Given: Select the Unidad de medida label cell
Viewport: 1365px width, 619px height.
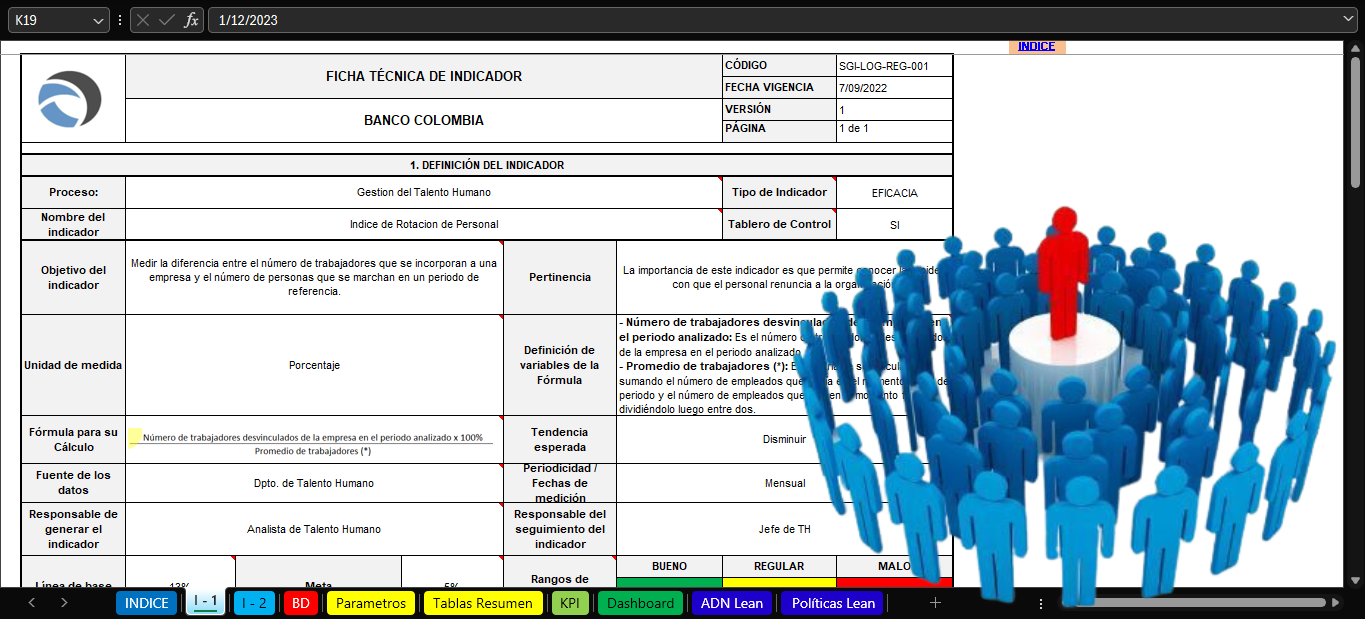Looking at the screenshot, I should 73,365.
